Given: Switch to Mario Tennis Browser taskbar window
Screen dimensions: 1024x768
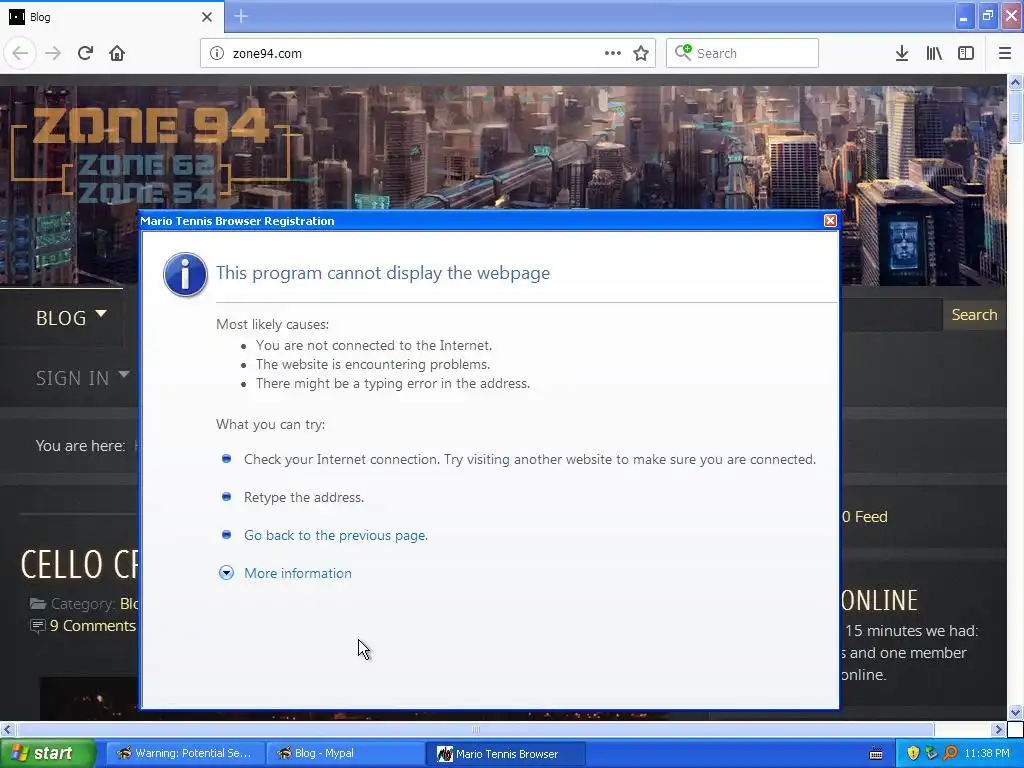Looking at the screenshot, I should click(505, 754).
